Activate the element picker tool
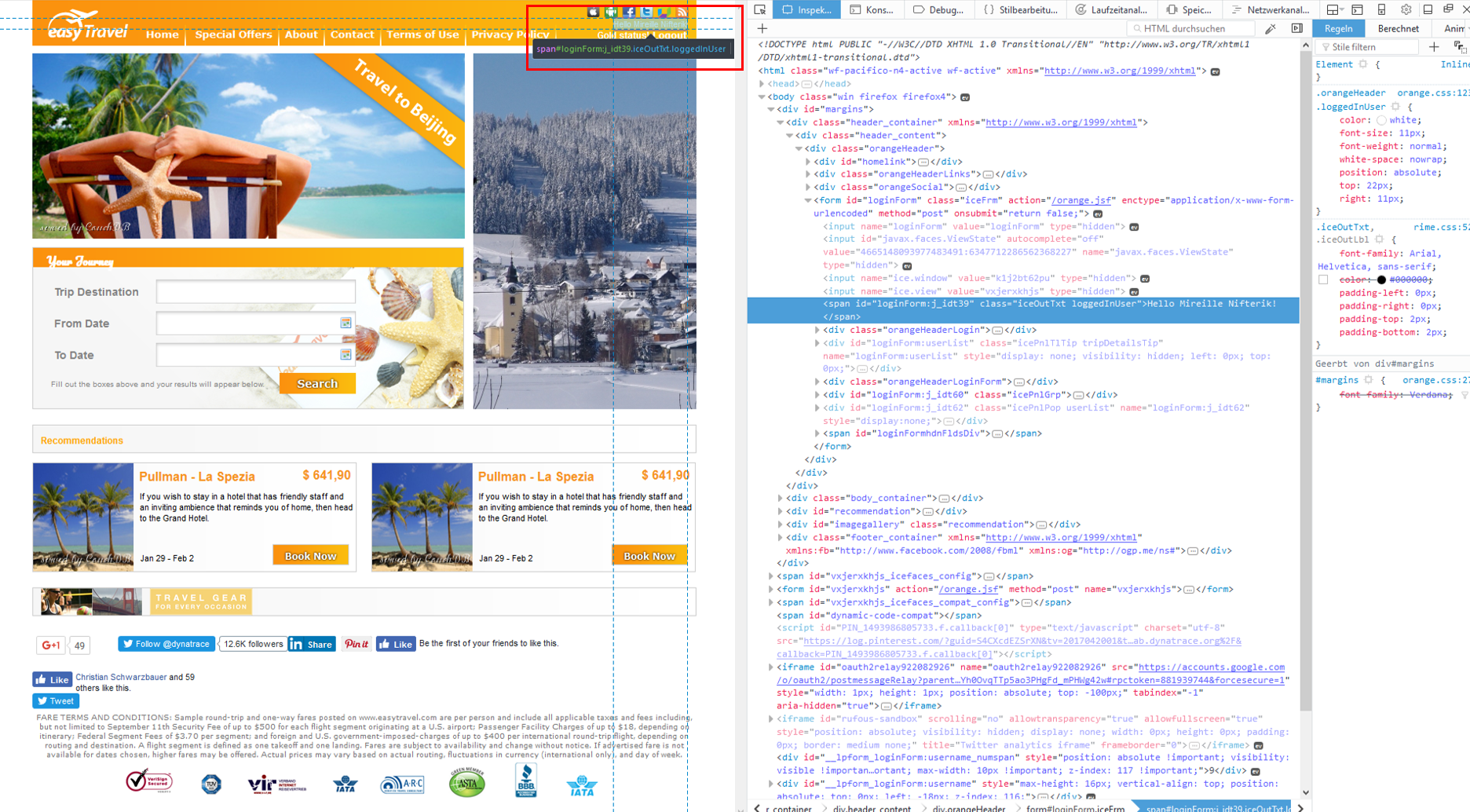Image resolution: width=1470 pixels, height=812 pixels. (759, 9)
